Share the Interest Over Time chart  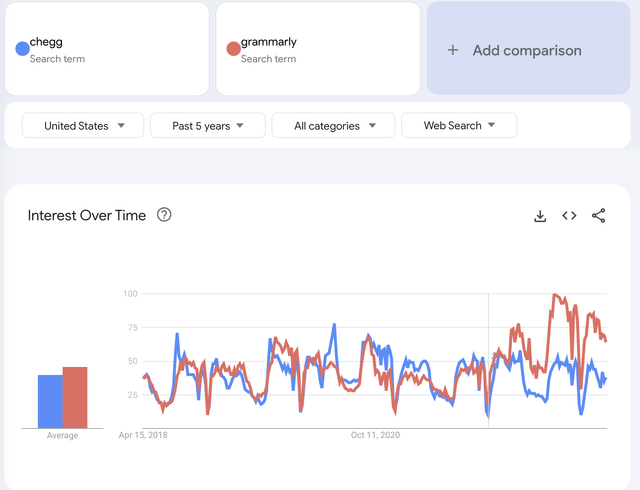(598, 216)
